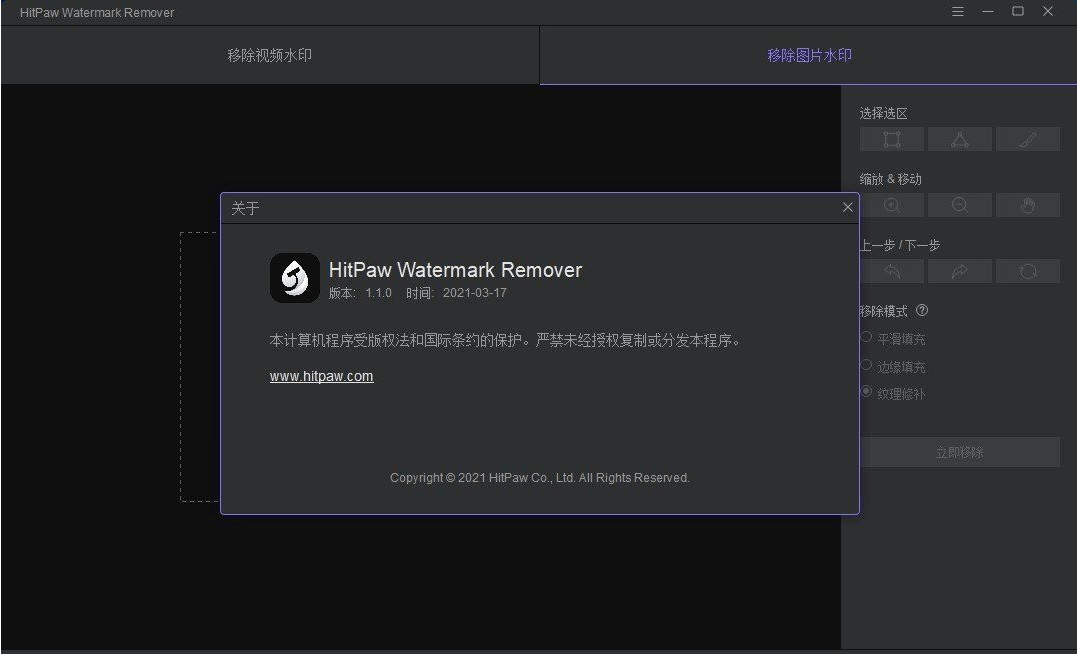Click the redo arrow icon
Viewport: 1077px width, 654px height.
[960, 271]
